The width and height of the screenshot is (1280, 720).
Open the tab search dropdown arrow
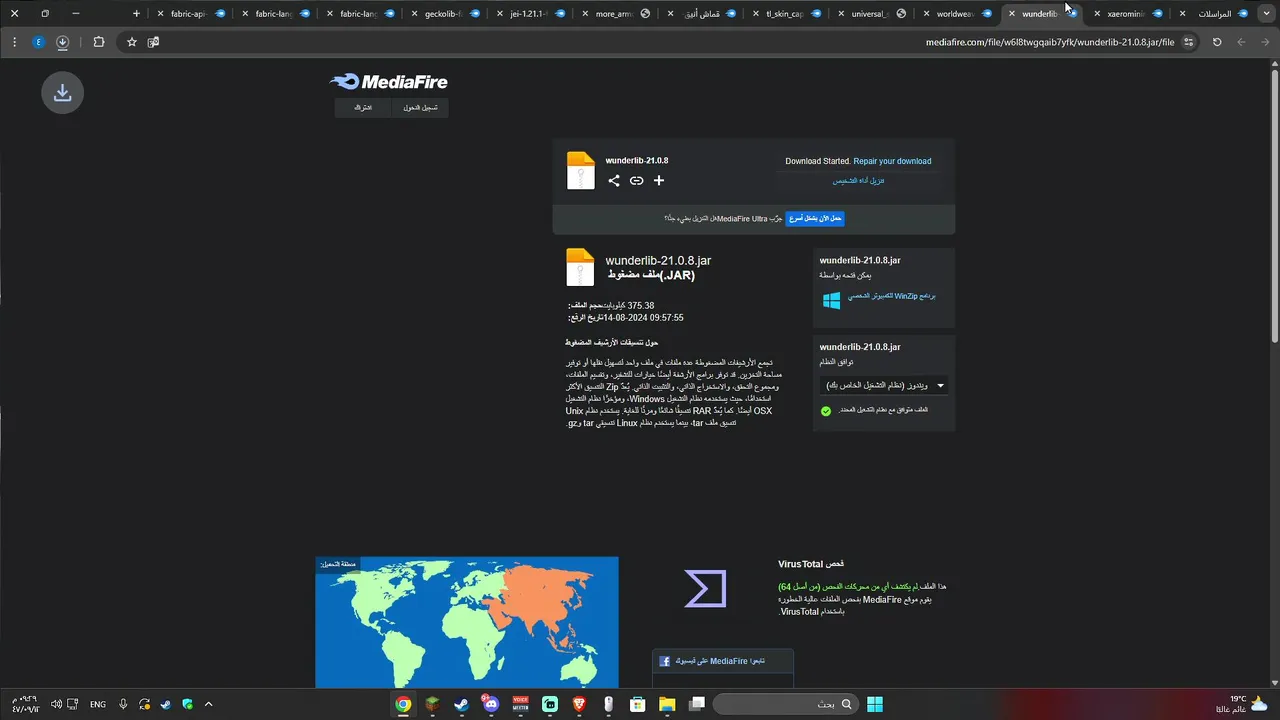[1265, 14]
